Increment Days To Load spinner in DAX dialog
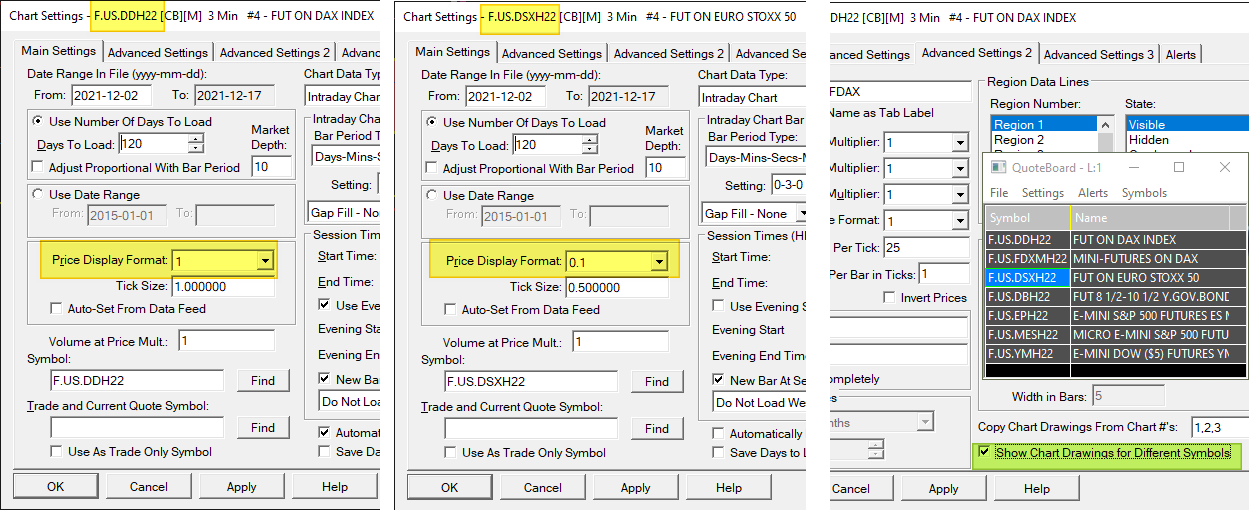This screenshot has width=1250, height=510. point(196,140)
